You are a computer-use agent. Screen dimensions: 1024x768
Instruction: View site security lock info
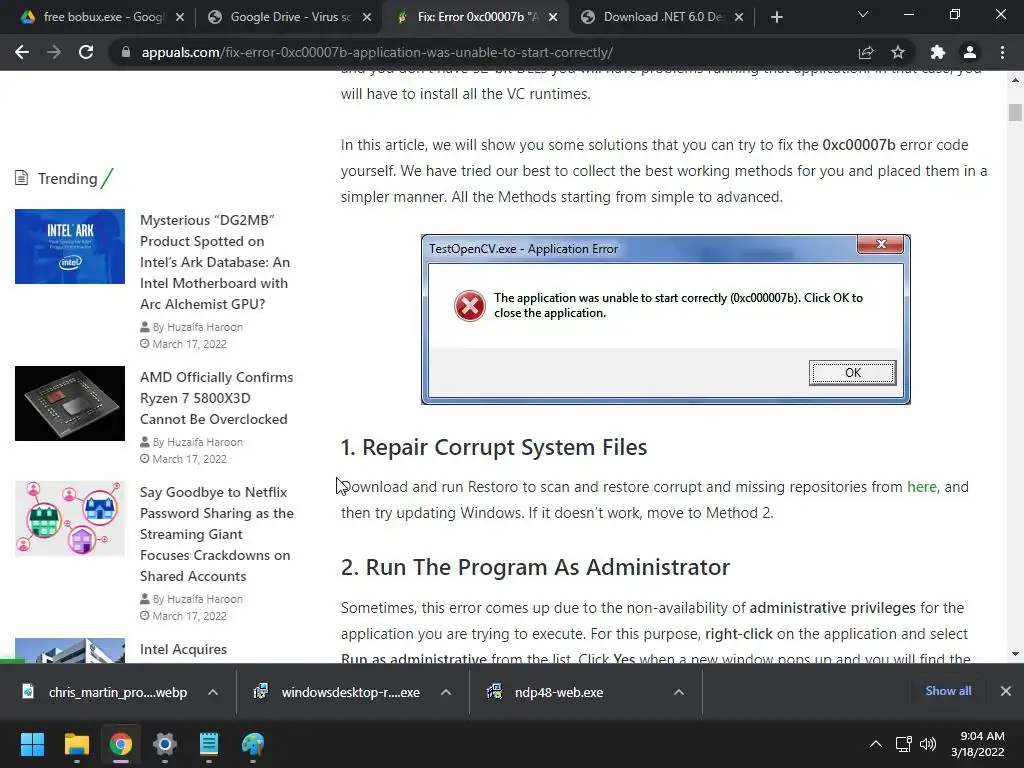[x=126, y=52]
